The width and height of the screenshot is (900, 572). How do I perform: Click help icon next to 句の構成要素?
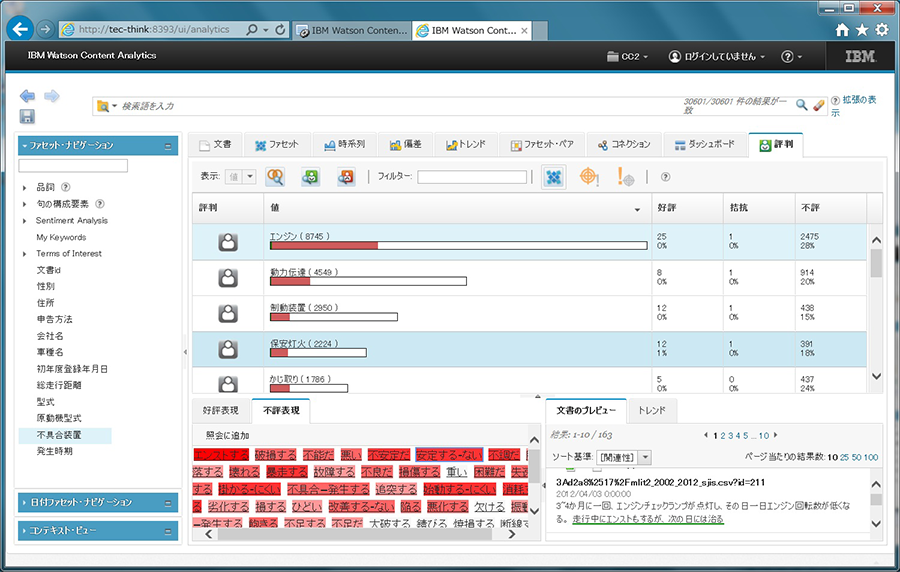click(100, 204)
